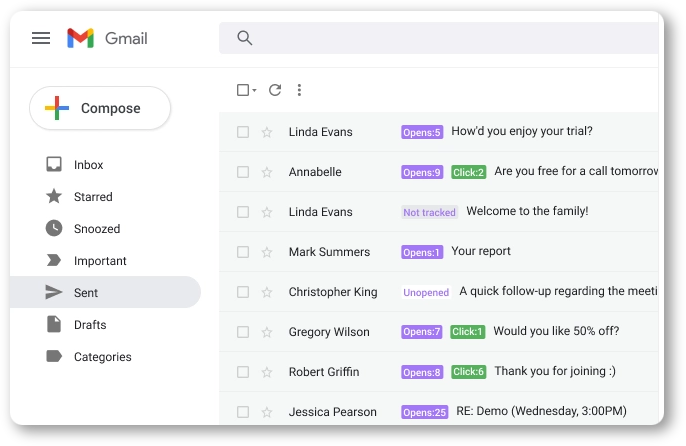Click the Inbox tray icon

coord(54,165)
